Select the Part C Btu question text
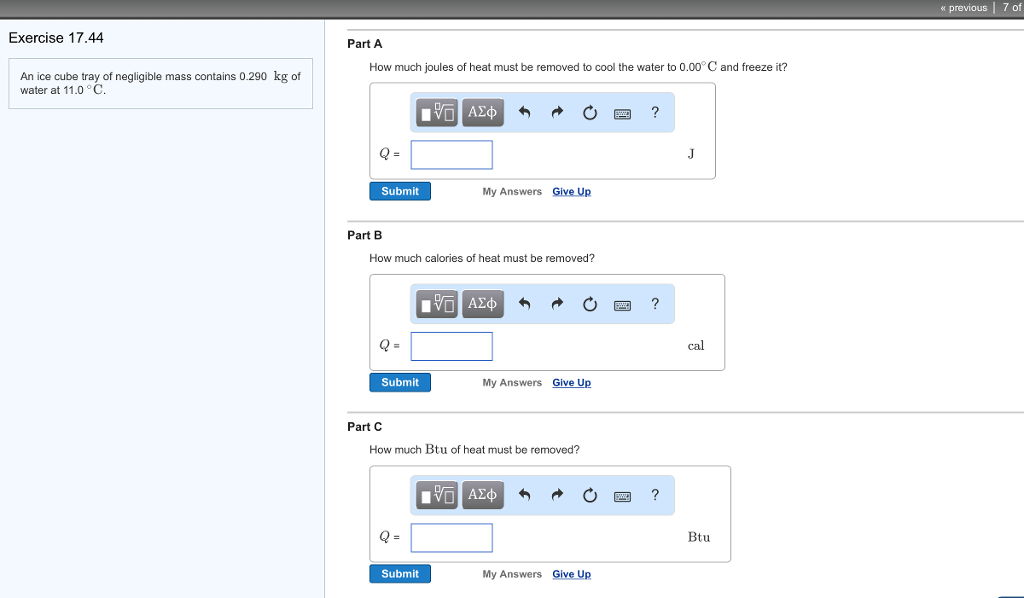Screen dimensions: 1024x598 coord(474,449)
